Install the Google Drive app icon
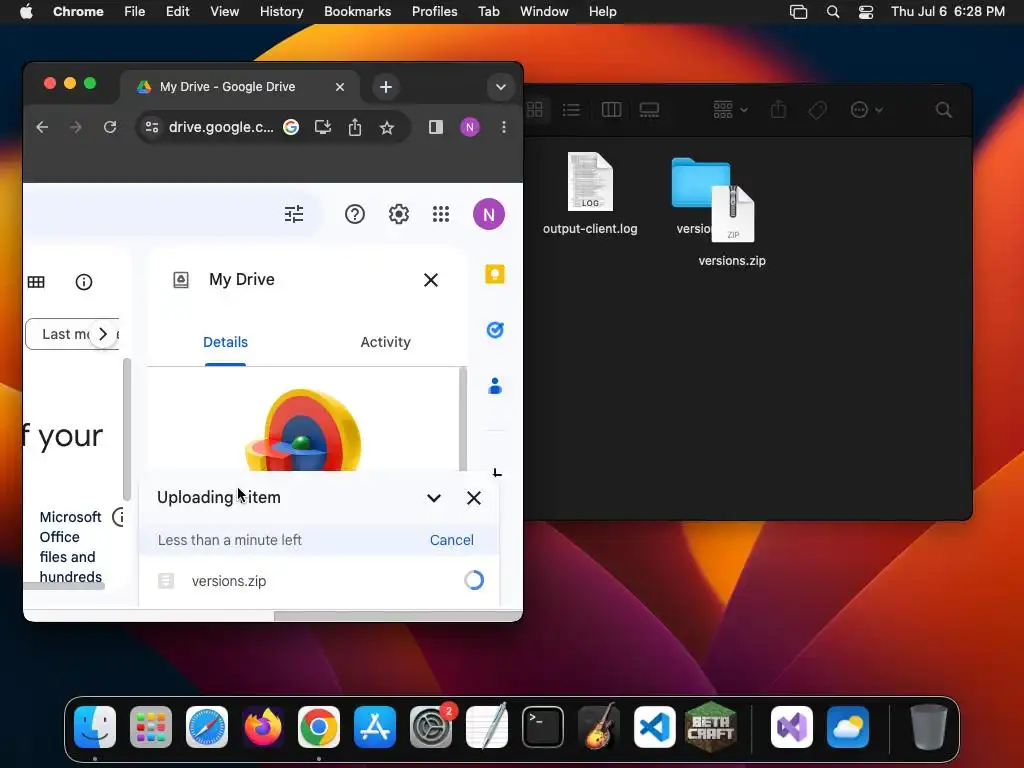Viewport: 1024px width, 768px height. point(323,127)
